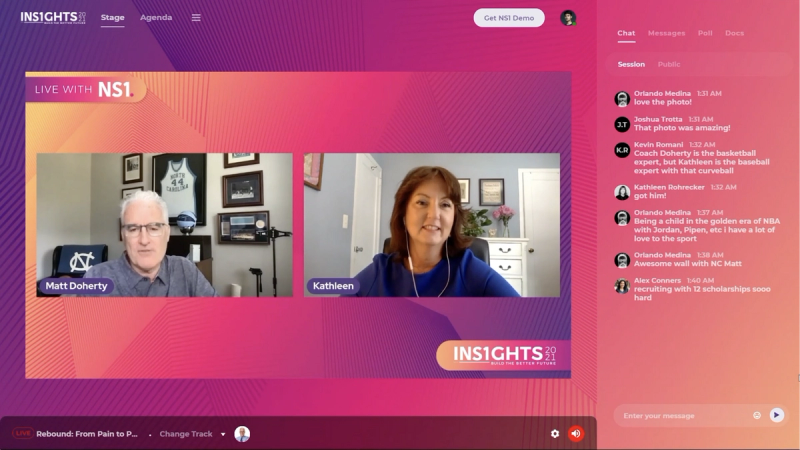Click the 'golden era of NBA' message
The width and height of the screenshot is (800, 450).
707,230
